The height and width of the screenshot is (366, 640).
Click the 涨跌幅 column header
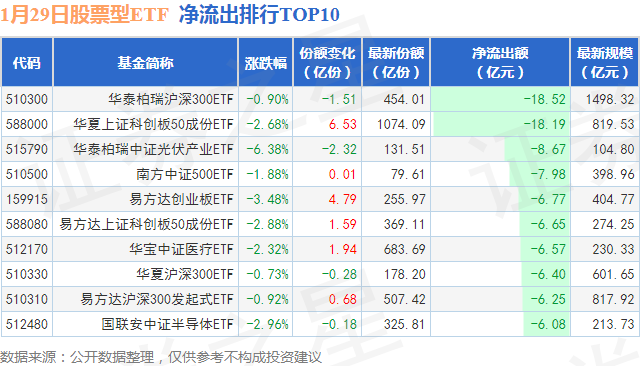(x=266, y=62)
